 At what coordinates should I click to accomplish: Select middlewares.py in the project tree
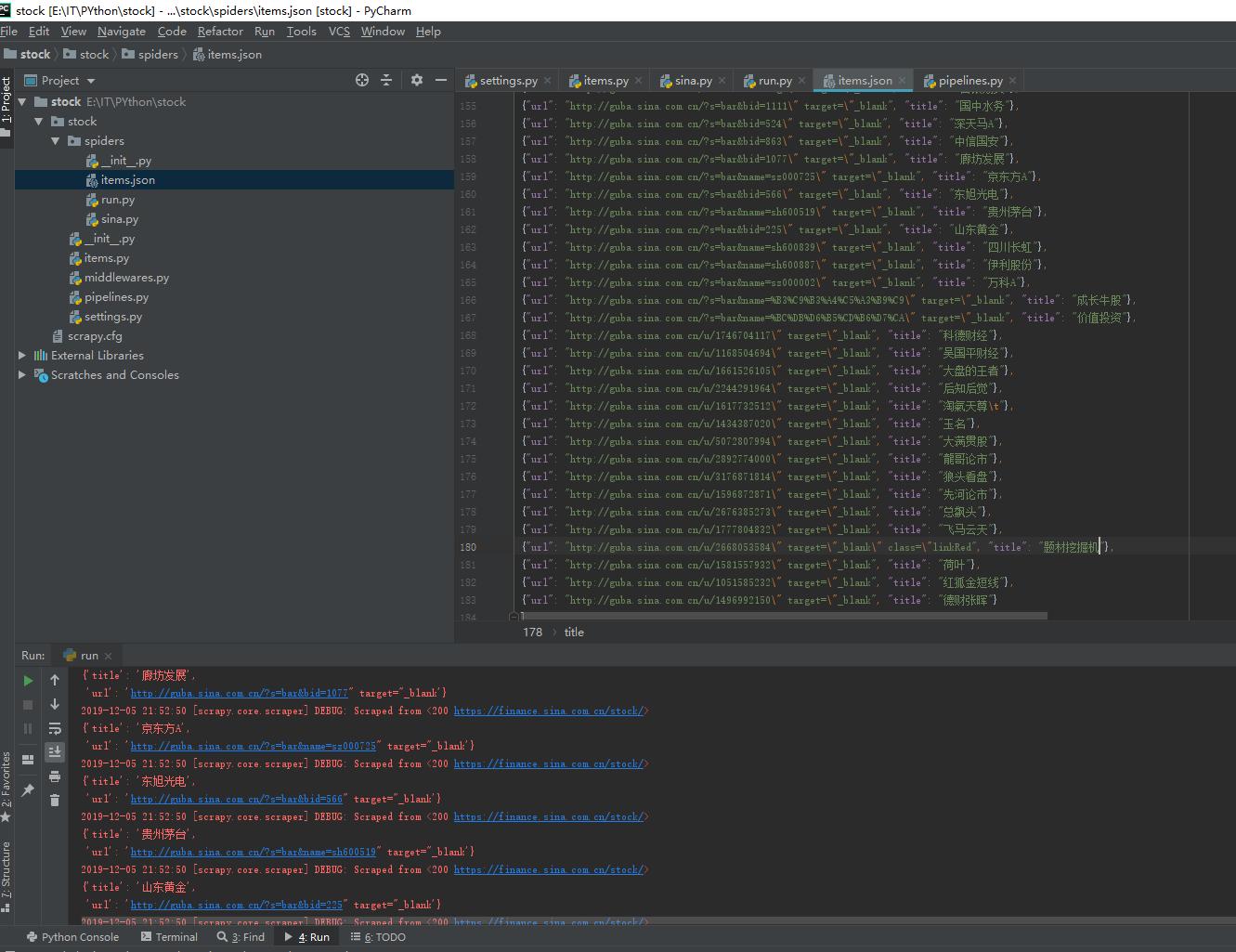click(126, 278)
